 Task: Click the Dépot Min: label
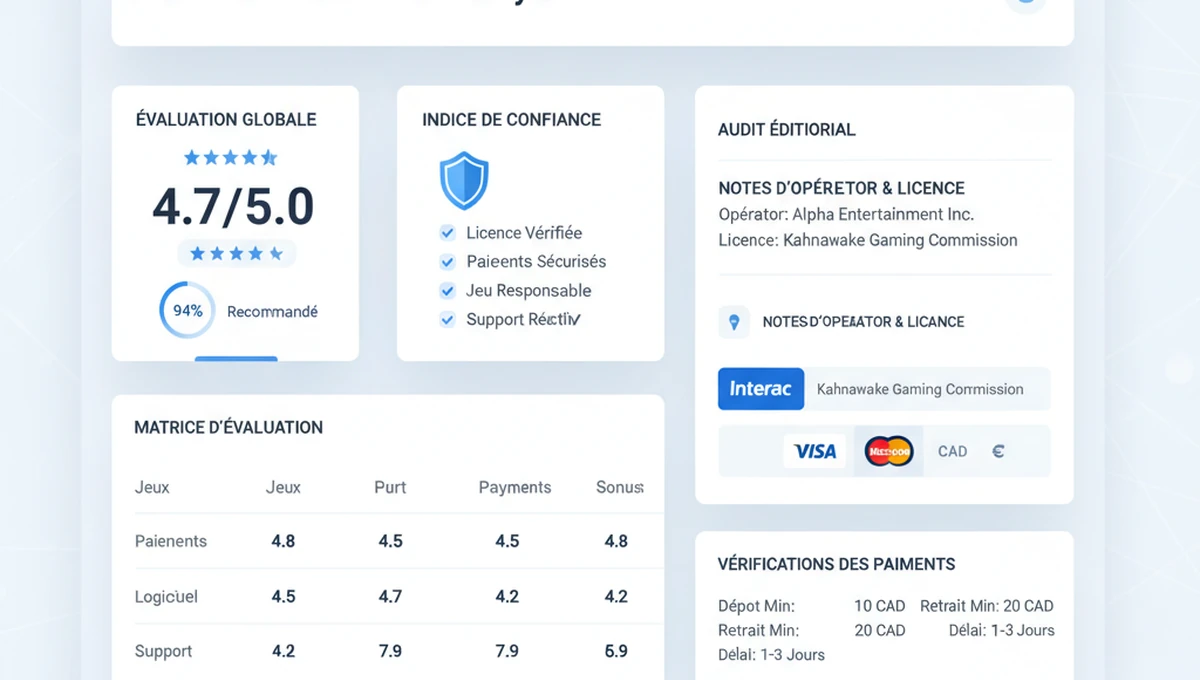coord(757,606)
